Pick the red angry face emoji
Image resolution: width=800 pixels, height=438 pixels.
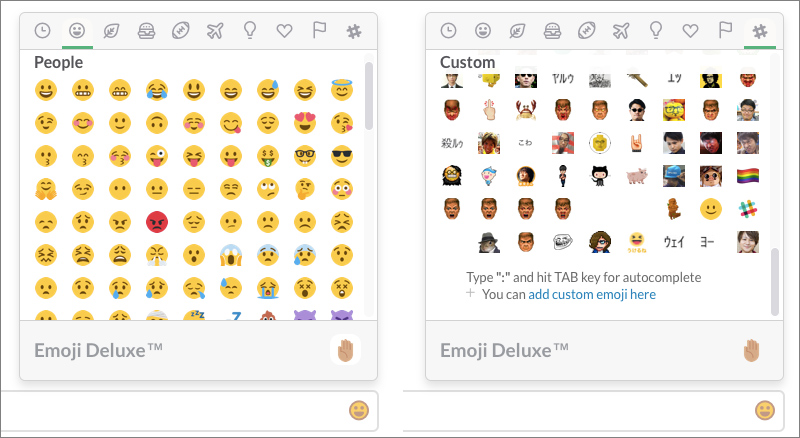pos(157,222)
